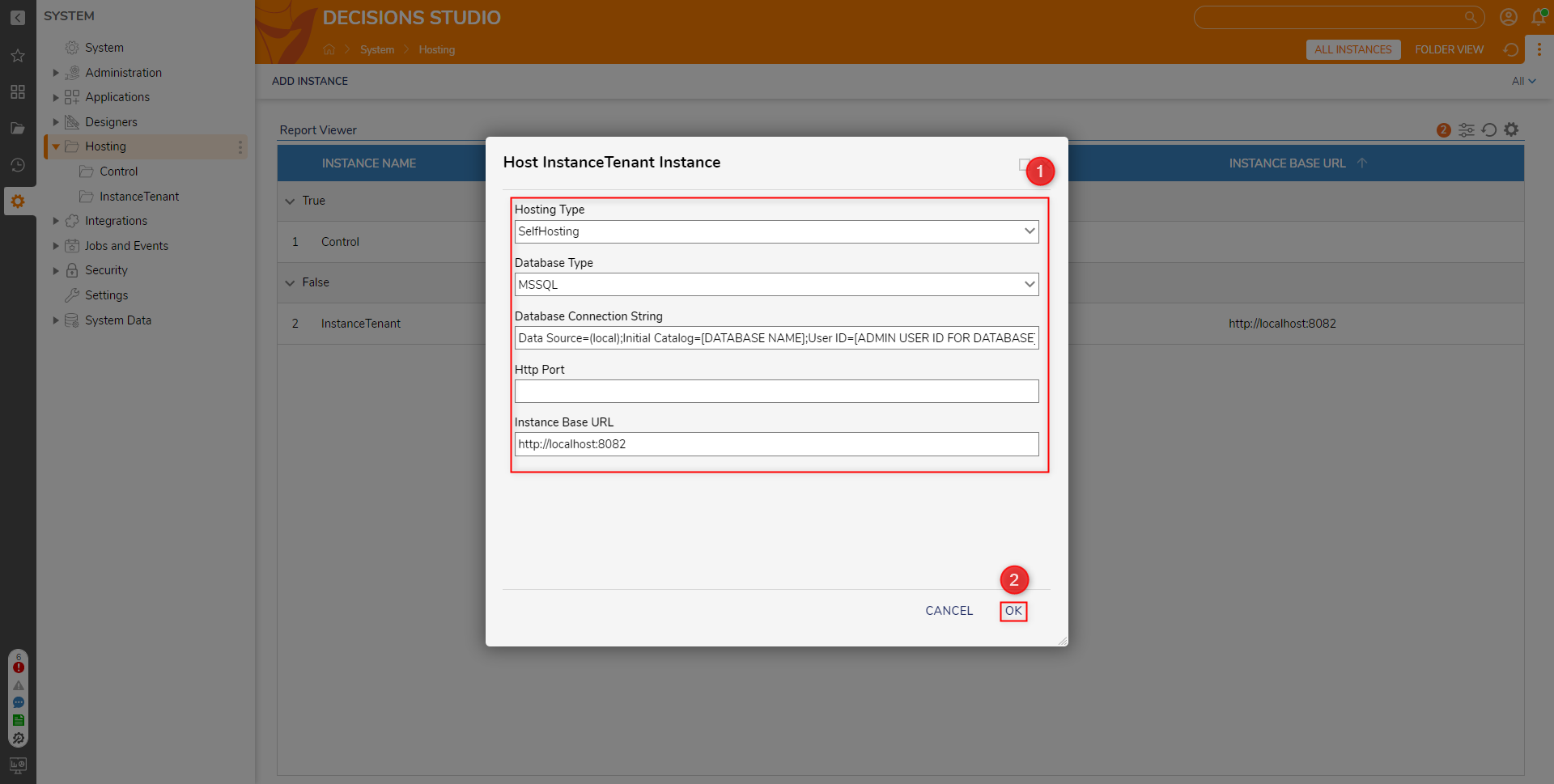Open the gray warning triangle icon
Image resolution: width=1554 pixels, height=784 pixels.
coord(19,685)
